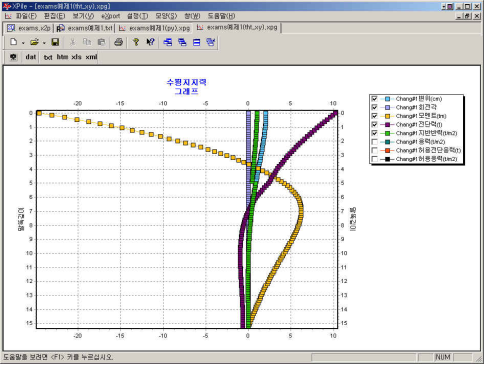
Task: Expand the dropdown arrow beside Open folder
Action: click(x=44, y=43)
